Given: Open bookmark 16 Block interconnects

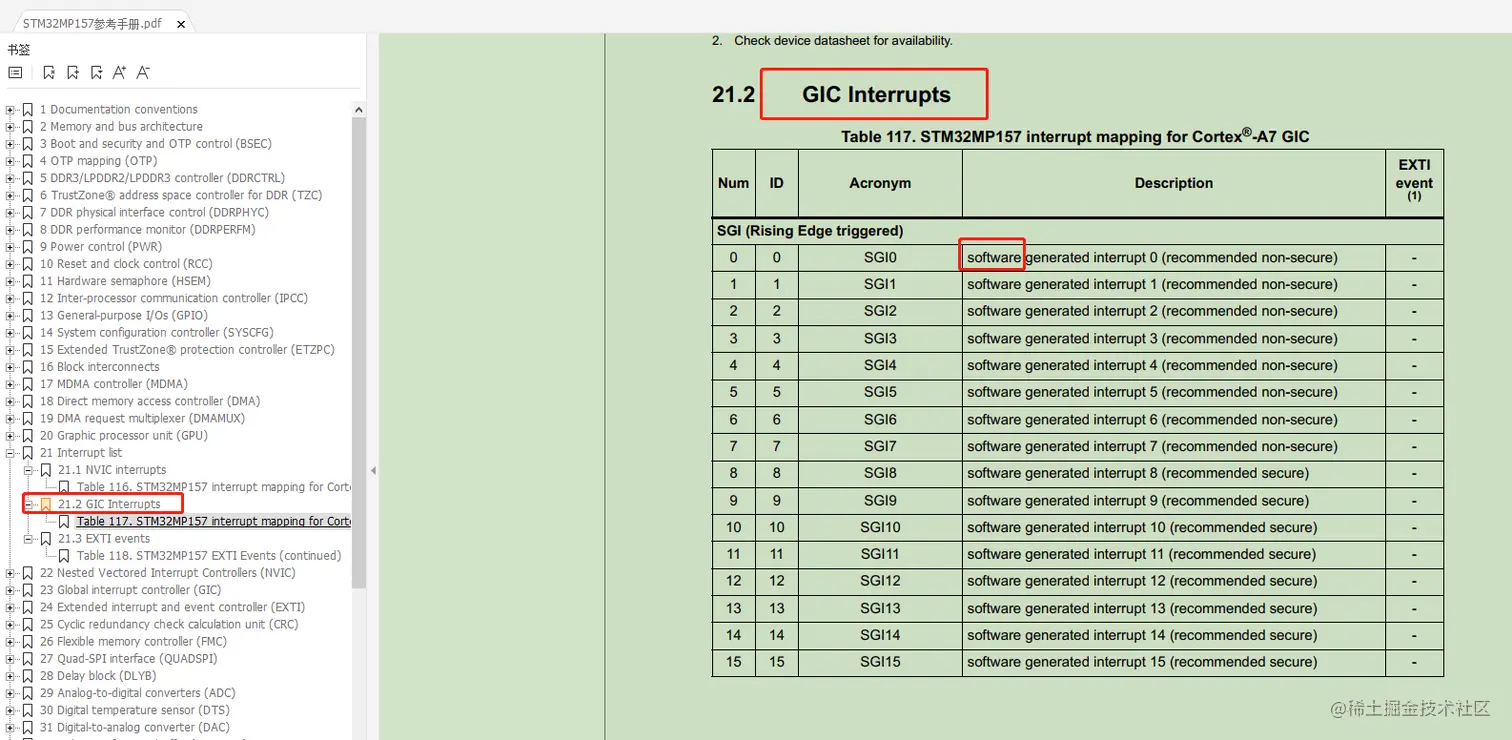Looking at the screenshot, I should click(99, 367).
